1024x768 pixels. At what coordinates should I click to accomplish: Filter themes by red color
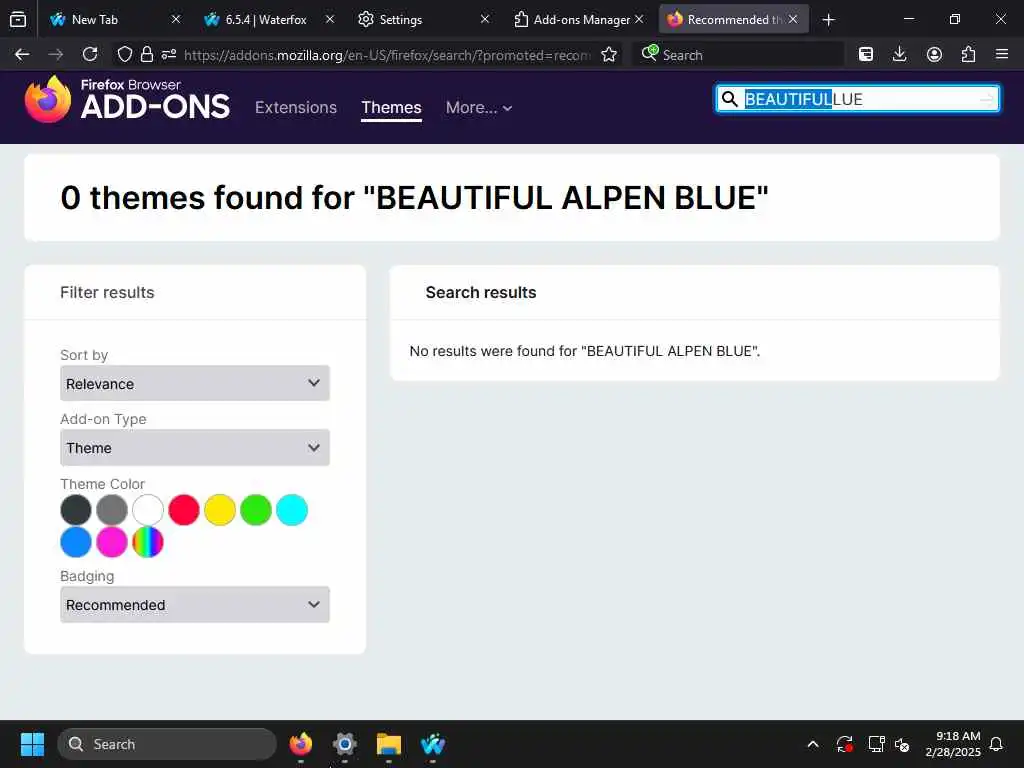click(184, 509)
